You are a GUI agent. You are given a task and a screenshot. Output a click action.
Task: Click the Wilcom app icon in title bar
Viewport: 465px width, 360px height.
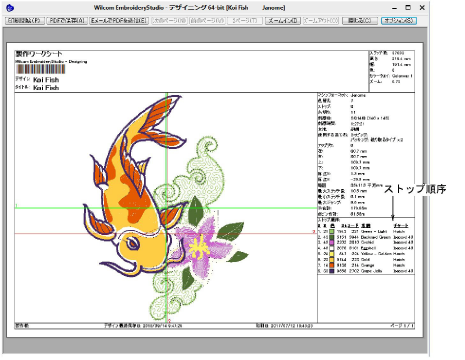click(x=10, y=7)
